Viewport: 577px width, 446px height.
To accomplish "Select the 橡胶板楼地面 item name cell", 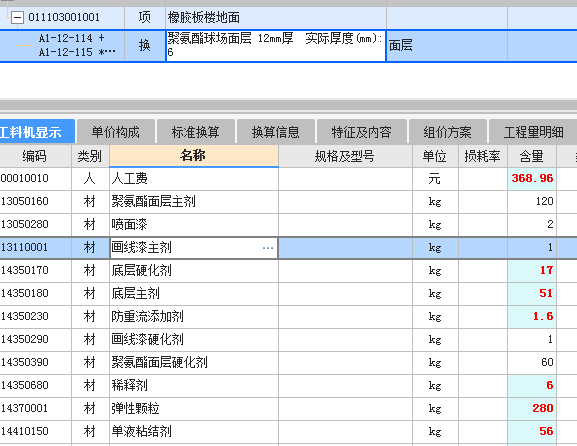I will coord(276,17).
